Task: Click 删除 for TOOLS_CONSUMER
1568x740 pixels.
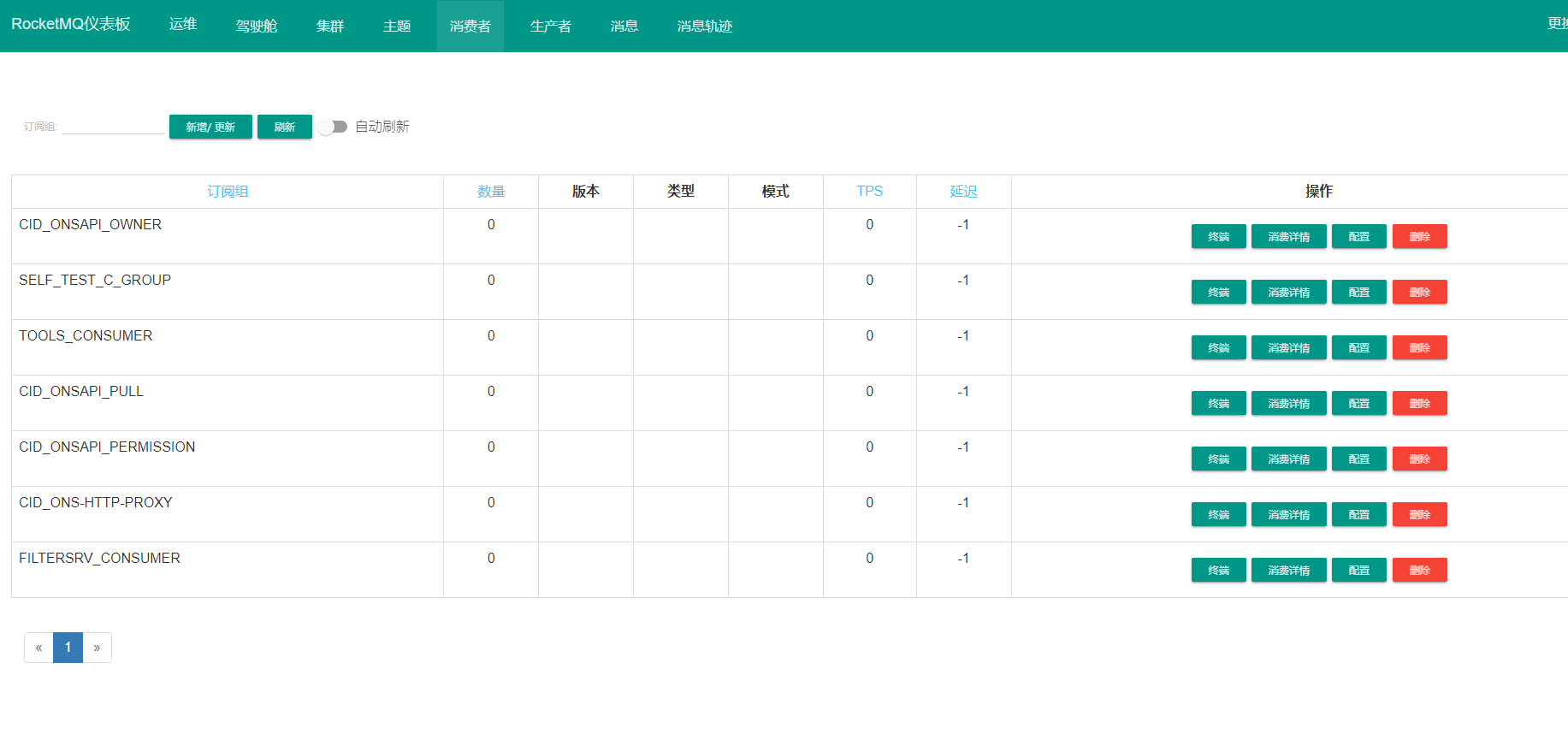Action: (1420, 347)
